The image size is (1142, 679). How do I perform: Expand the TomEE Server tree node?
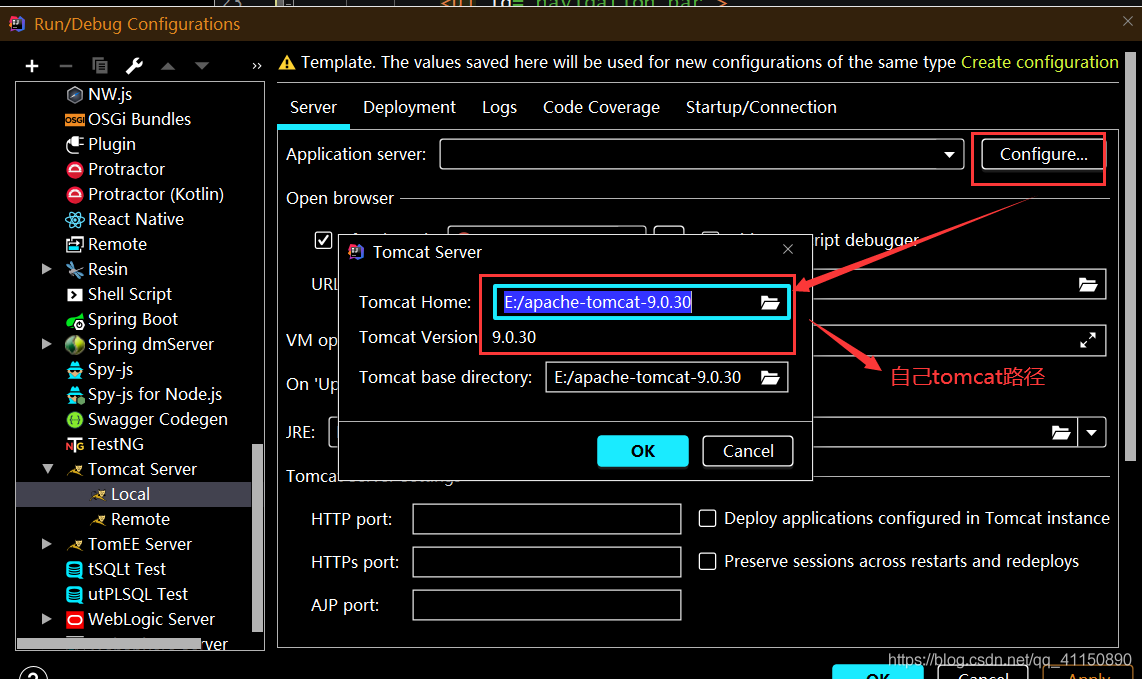pos(47,544)
